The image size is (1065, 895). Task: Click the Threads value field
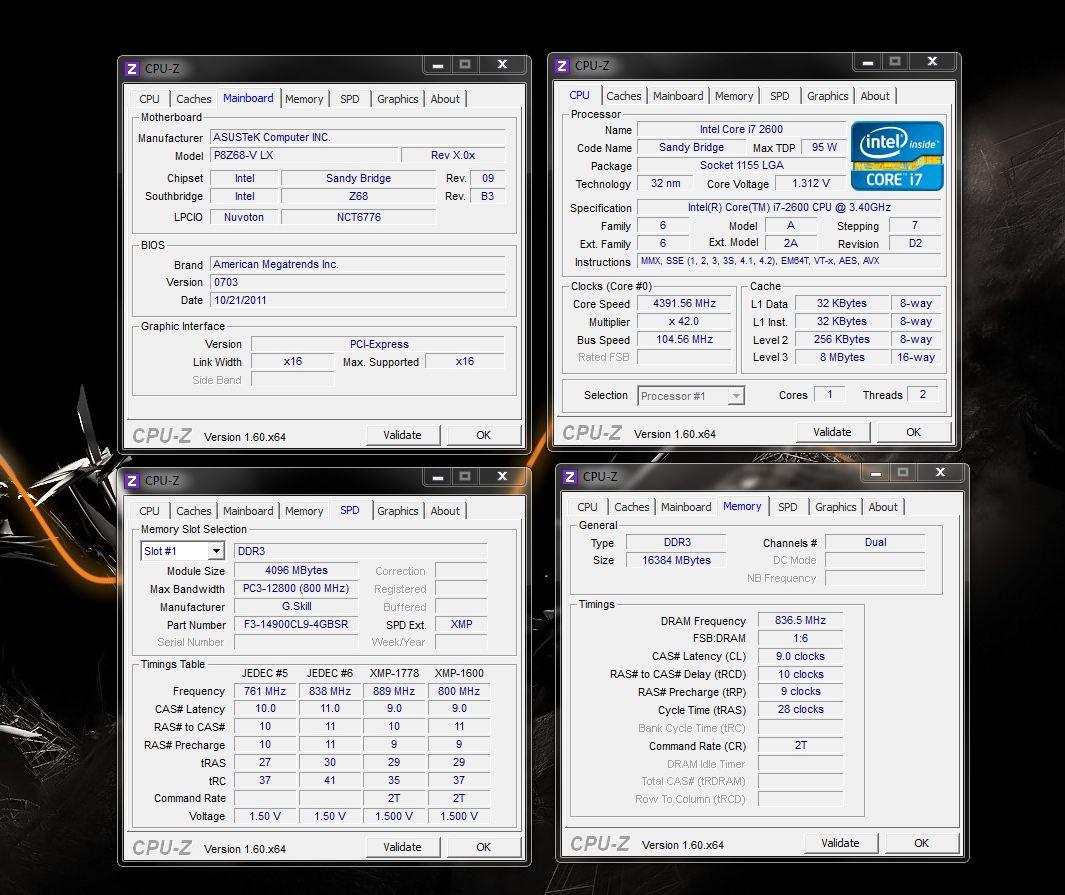pyautogui.click(x=923, y=395)
